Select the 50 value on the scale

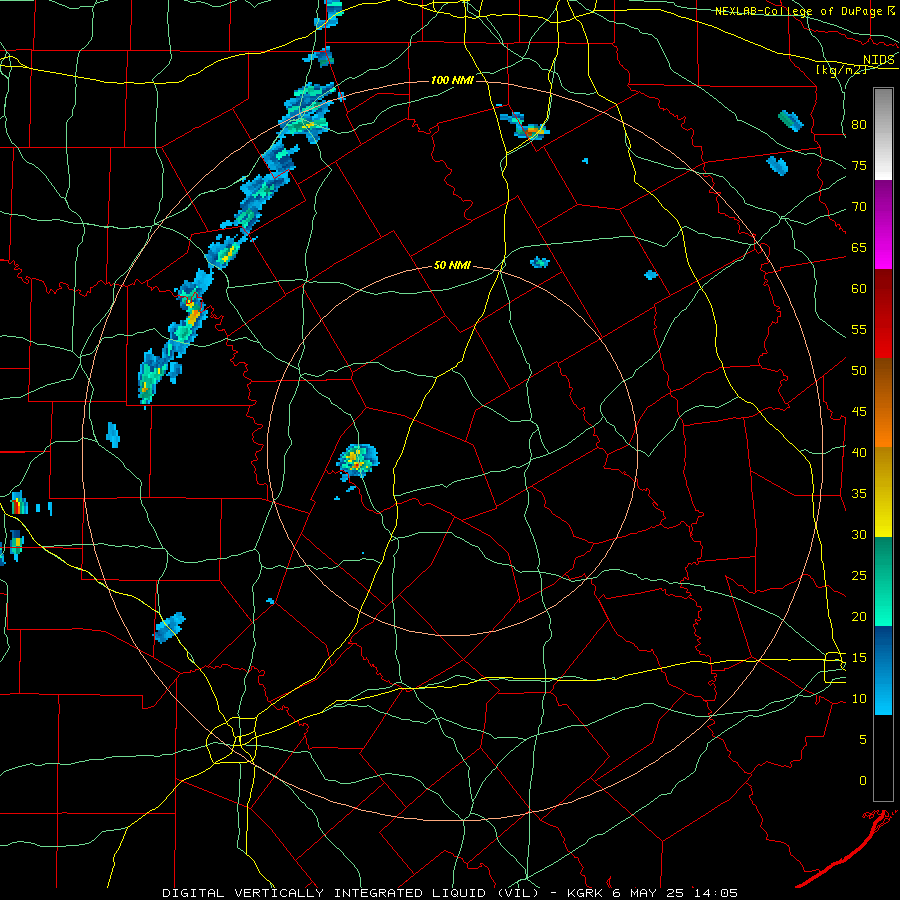pyautogui.click(x=859, y=371)
